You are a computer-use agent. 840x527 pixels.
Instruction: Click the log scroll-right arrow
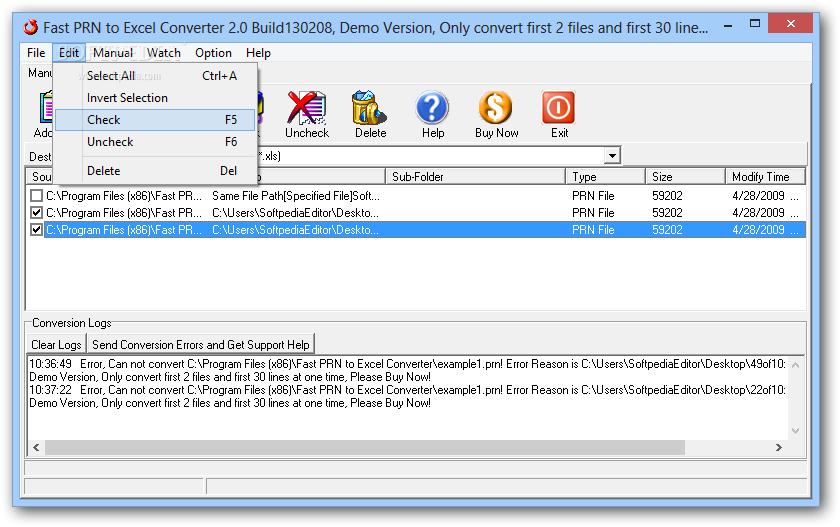point(778,447)
